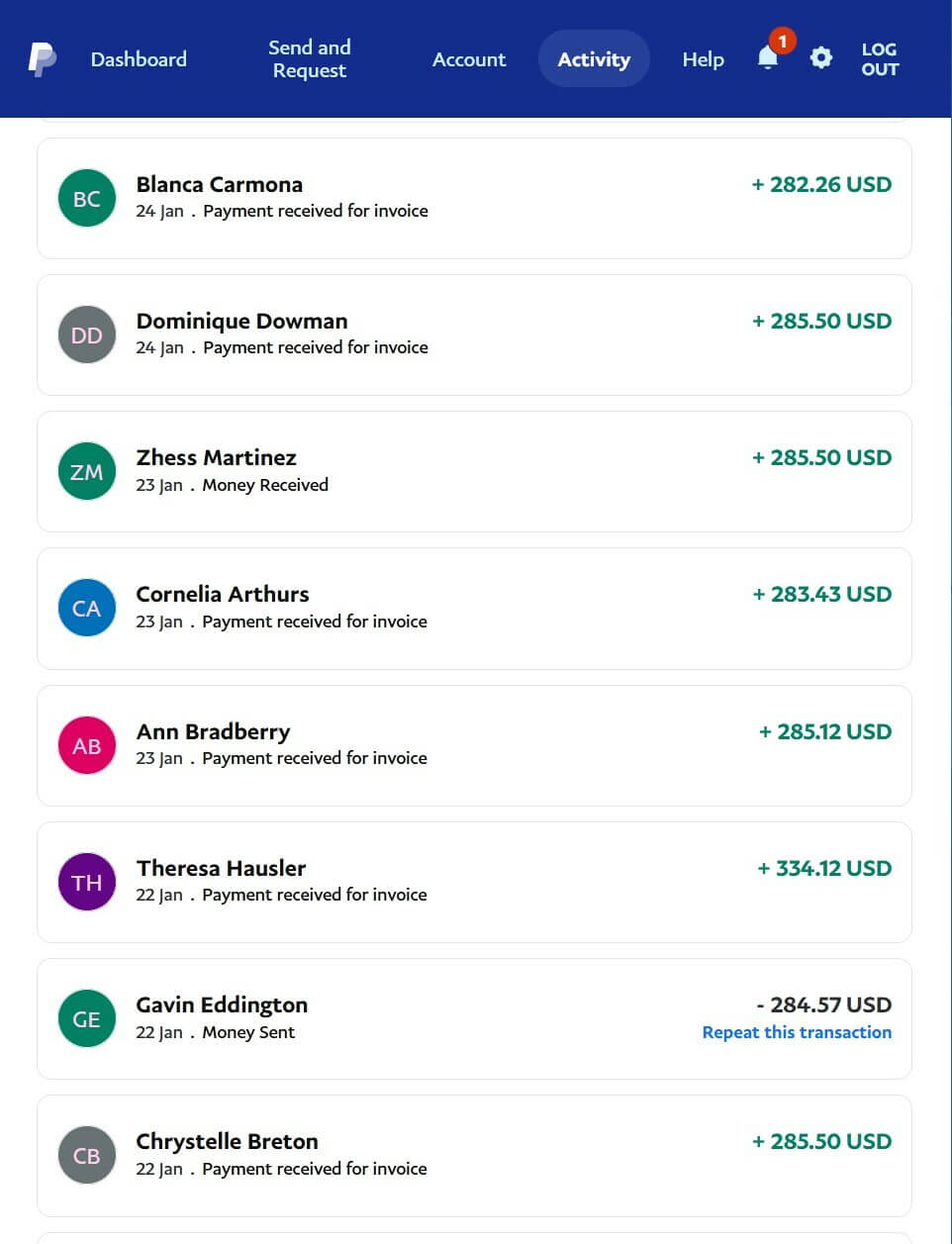
Task: Click the PayPal logo icon
Action: 42,59
